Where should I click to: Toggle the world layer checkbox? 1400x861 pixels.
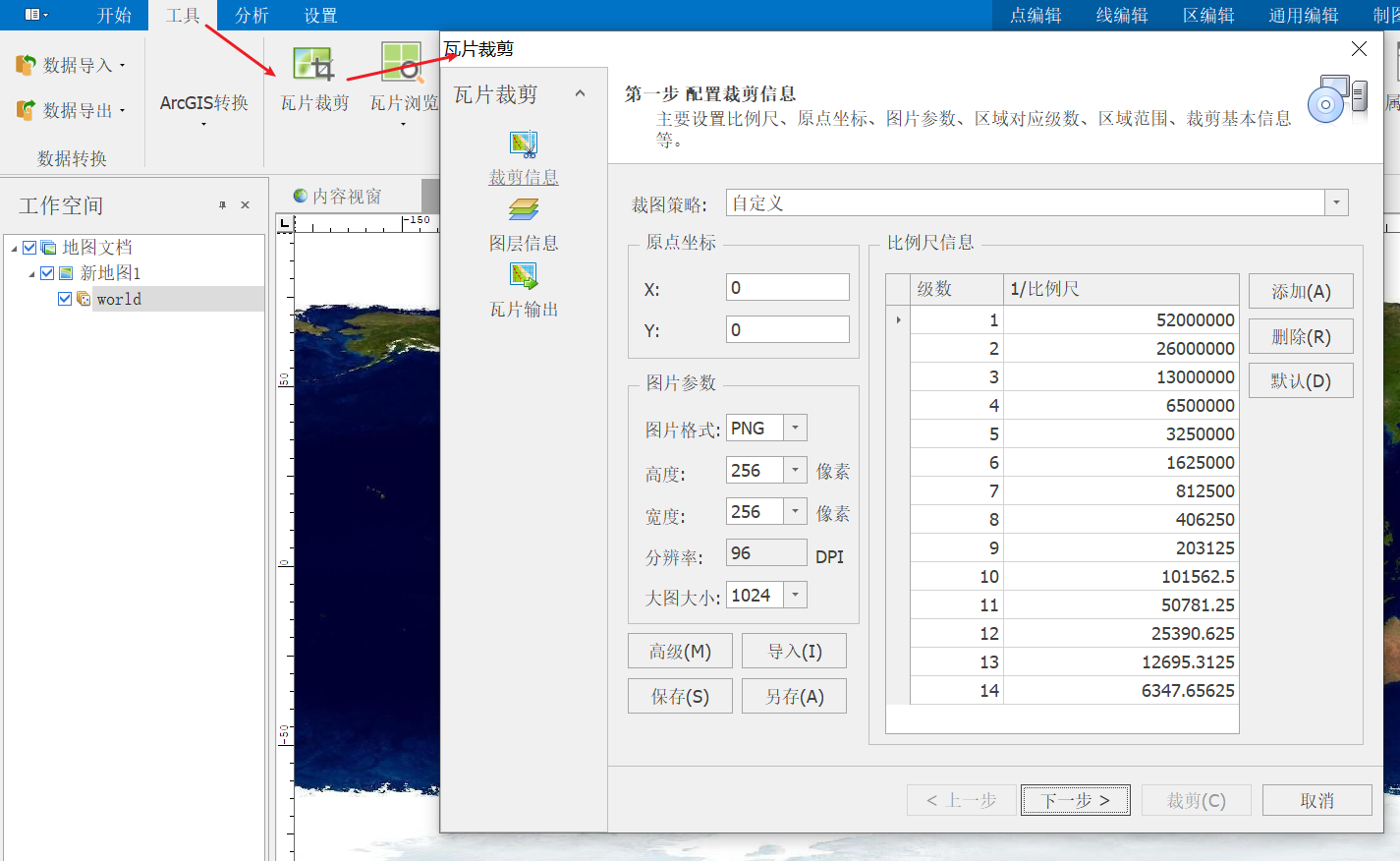tap(65, 299)
